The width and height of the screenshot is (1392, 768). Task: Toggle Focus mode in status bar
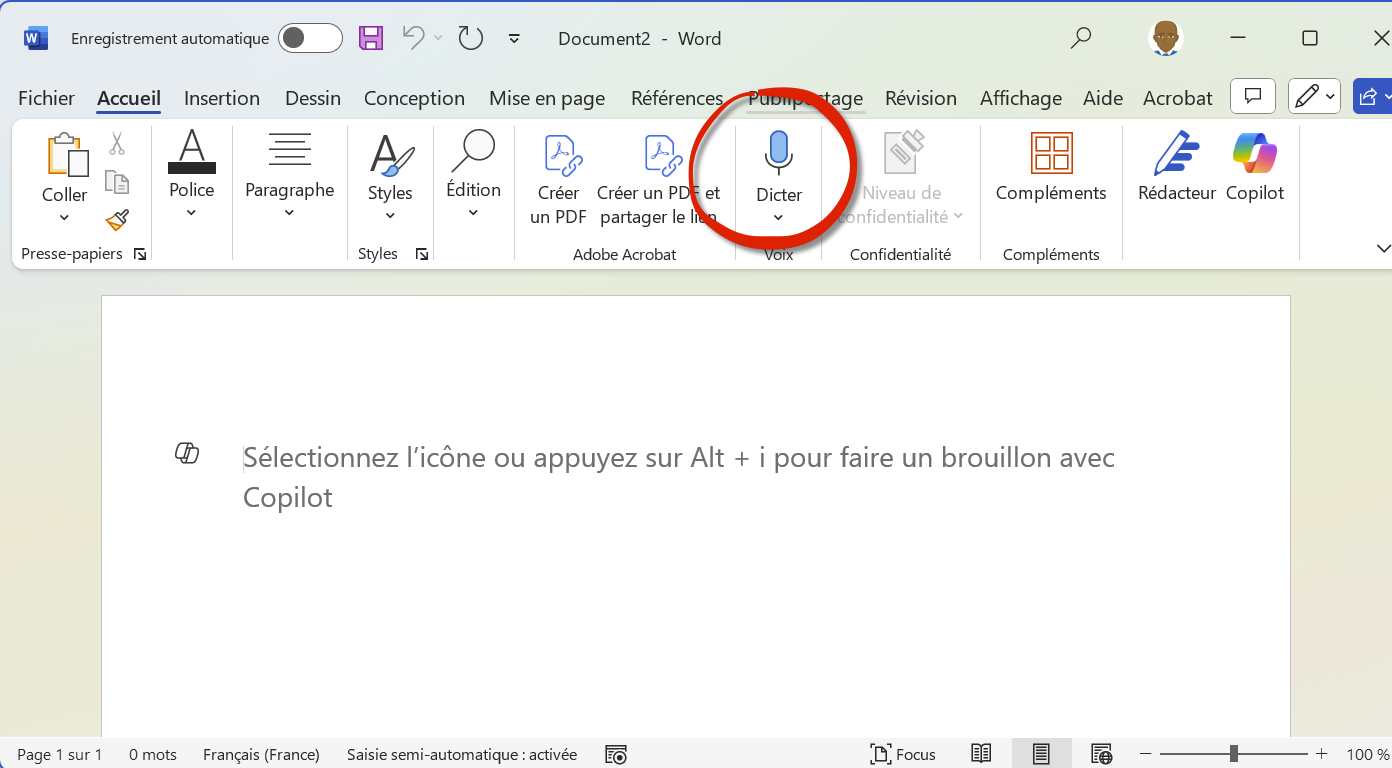pyautogui.click(x=903, y=754)
